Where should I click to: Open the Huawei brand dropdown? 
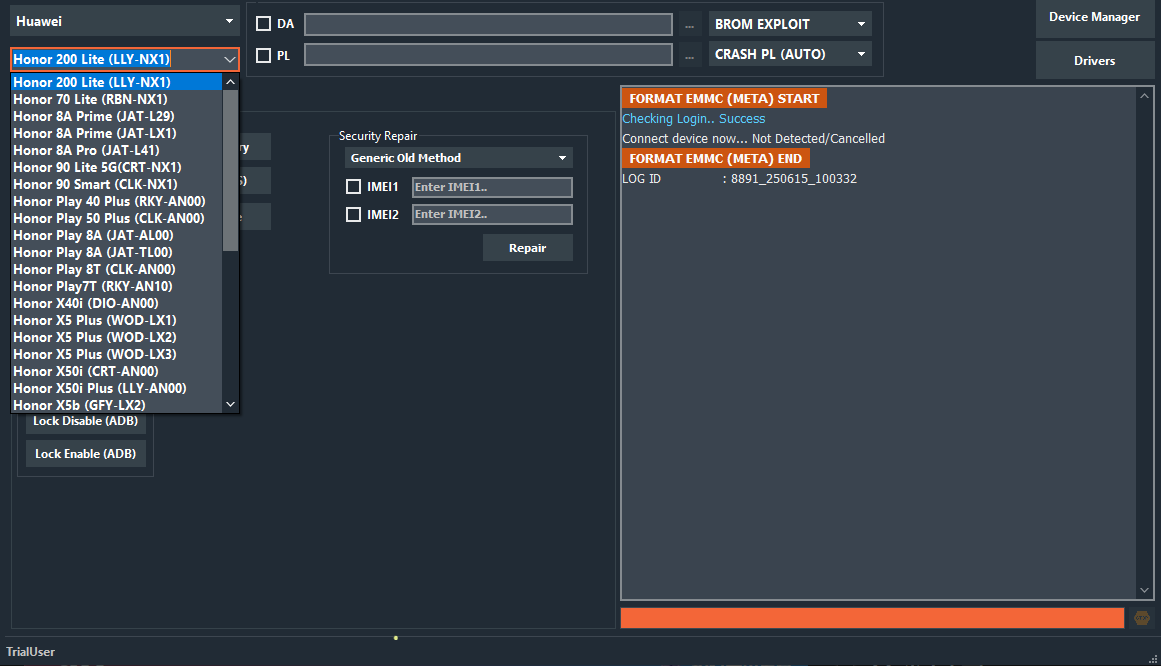[125, 21]
